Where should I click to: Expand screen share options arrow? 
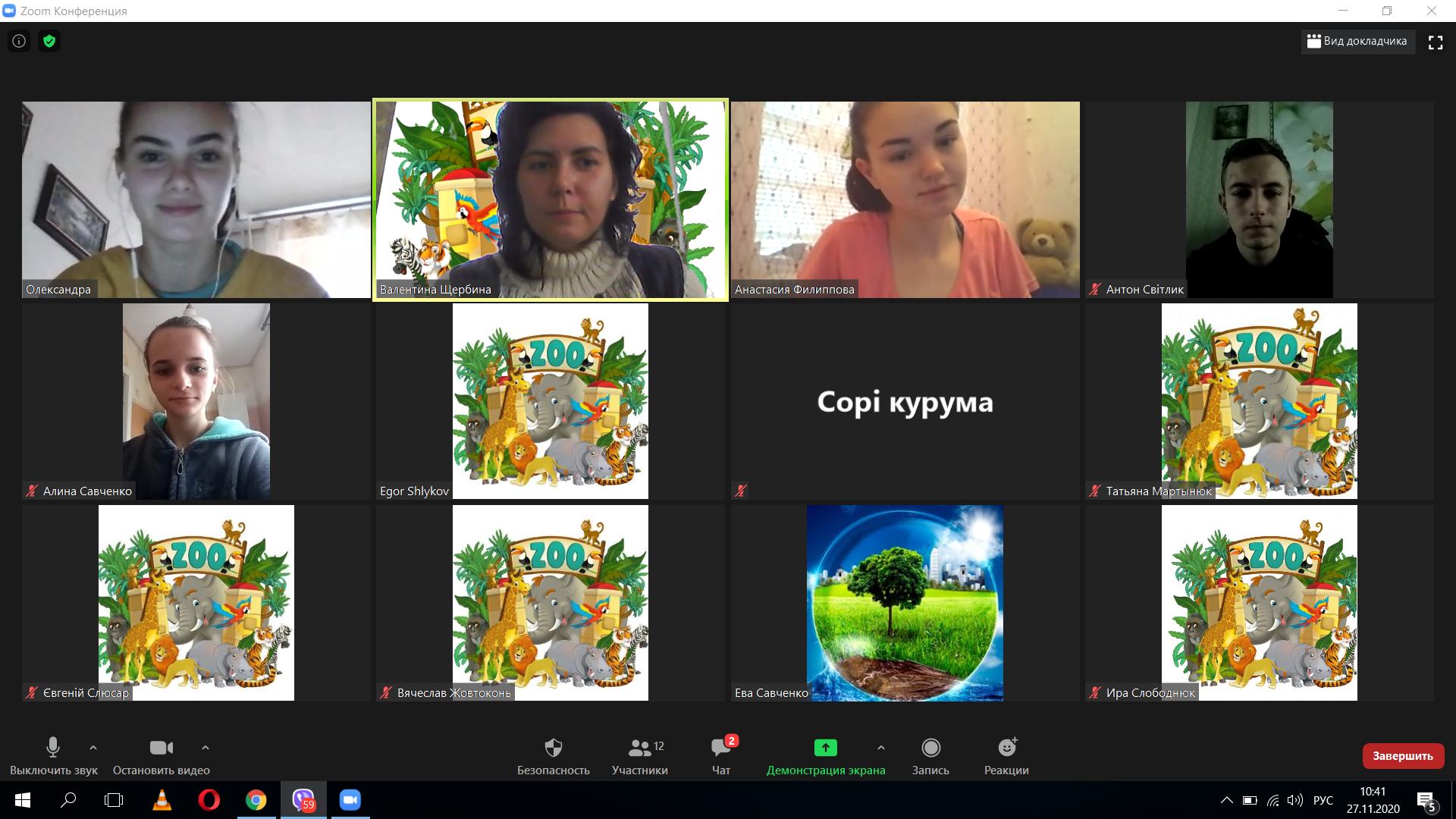tap(880, 748)
